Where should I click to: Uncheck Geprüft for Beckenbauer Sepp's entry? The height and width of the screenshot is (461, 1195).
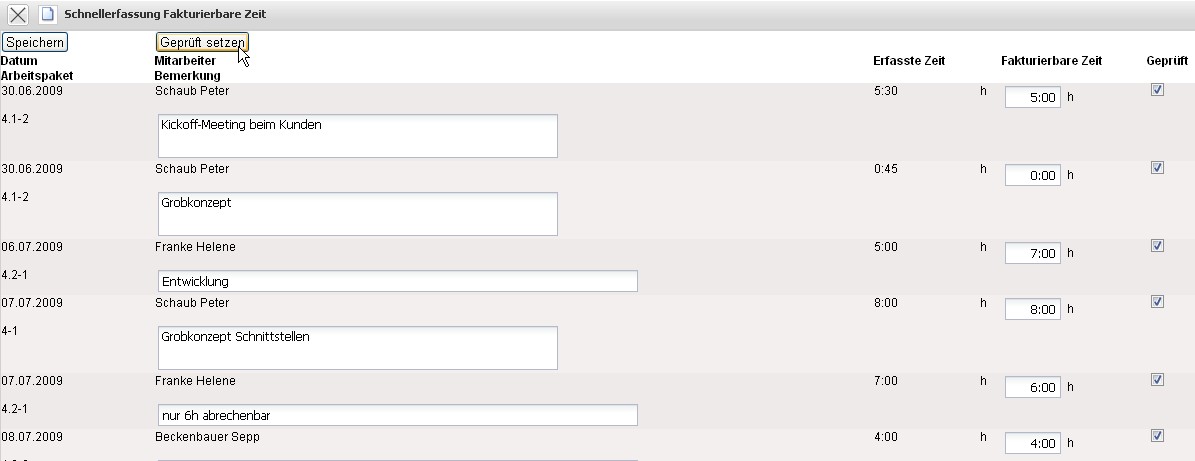[x=1157, y=436]
